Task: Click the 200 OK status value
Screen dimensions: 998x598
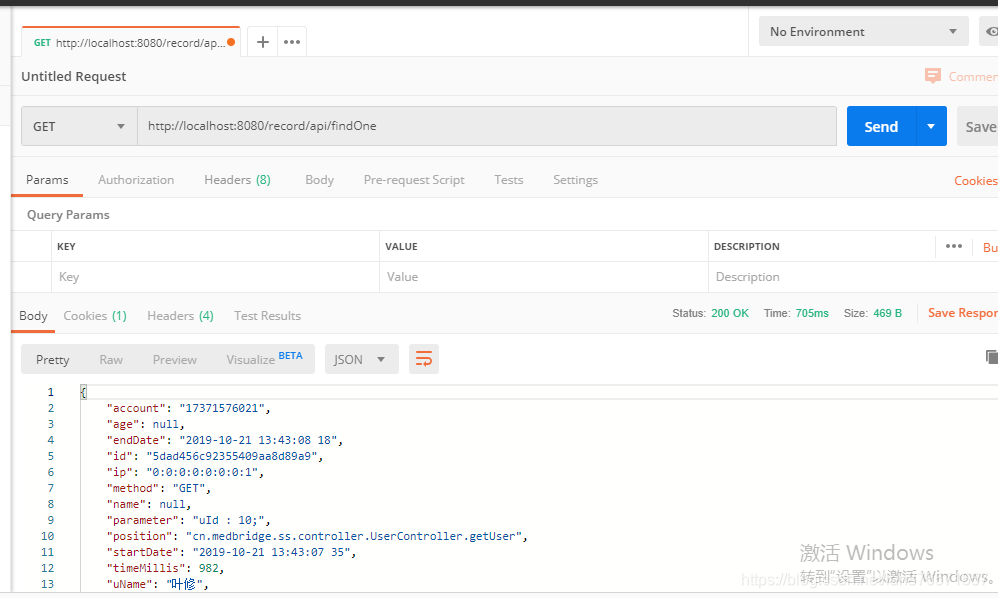Action: pos(730,313)
